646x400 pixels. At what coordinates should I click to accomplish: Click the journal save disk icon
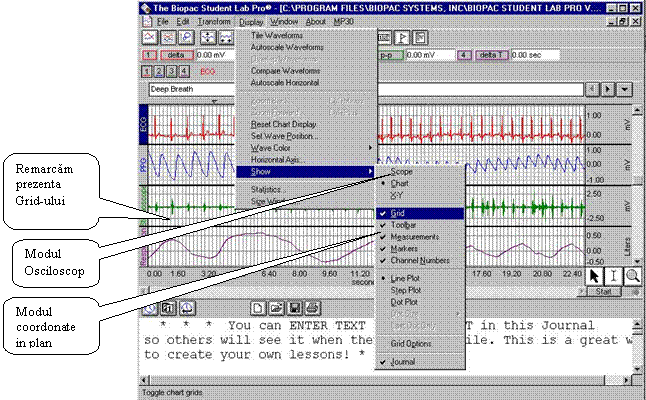pos(292,306)
